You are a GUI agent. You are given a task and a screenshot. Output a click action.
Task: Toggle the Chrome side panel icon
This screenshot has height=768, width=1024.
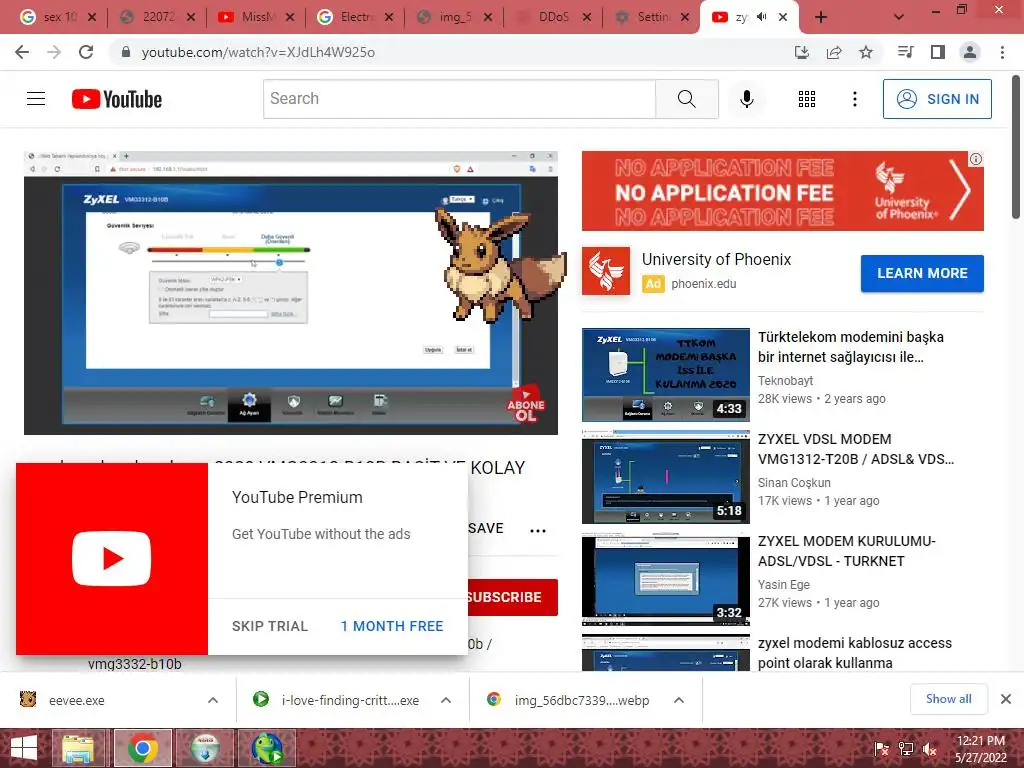[x=938, y=52]
